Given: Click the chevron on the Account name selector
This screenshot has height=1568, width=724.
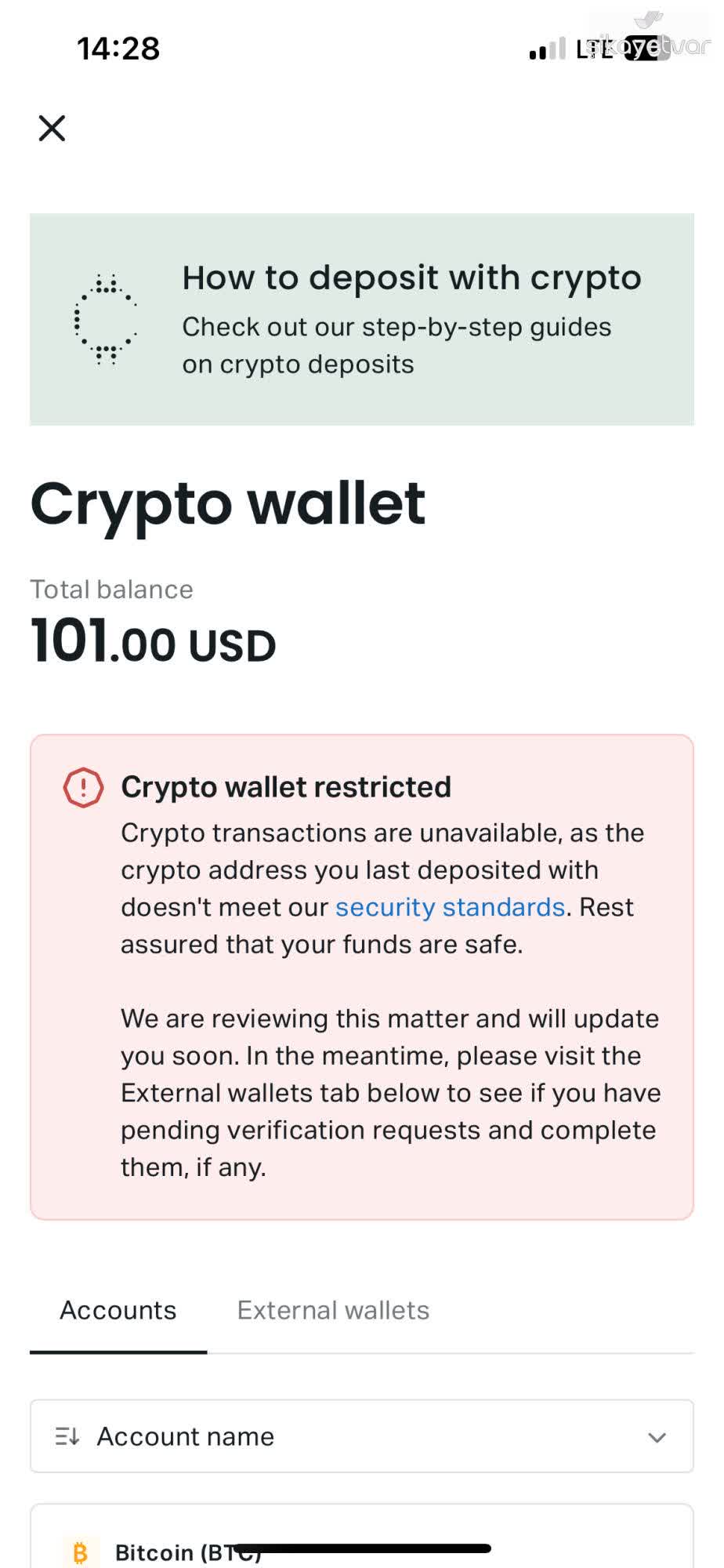Looking at the screenshot, I should (657, 1436).
